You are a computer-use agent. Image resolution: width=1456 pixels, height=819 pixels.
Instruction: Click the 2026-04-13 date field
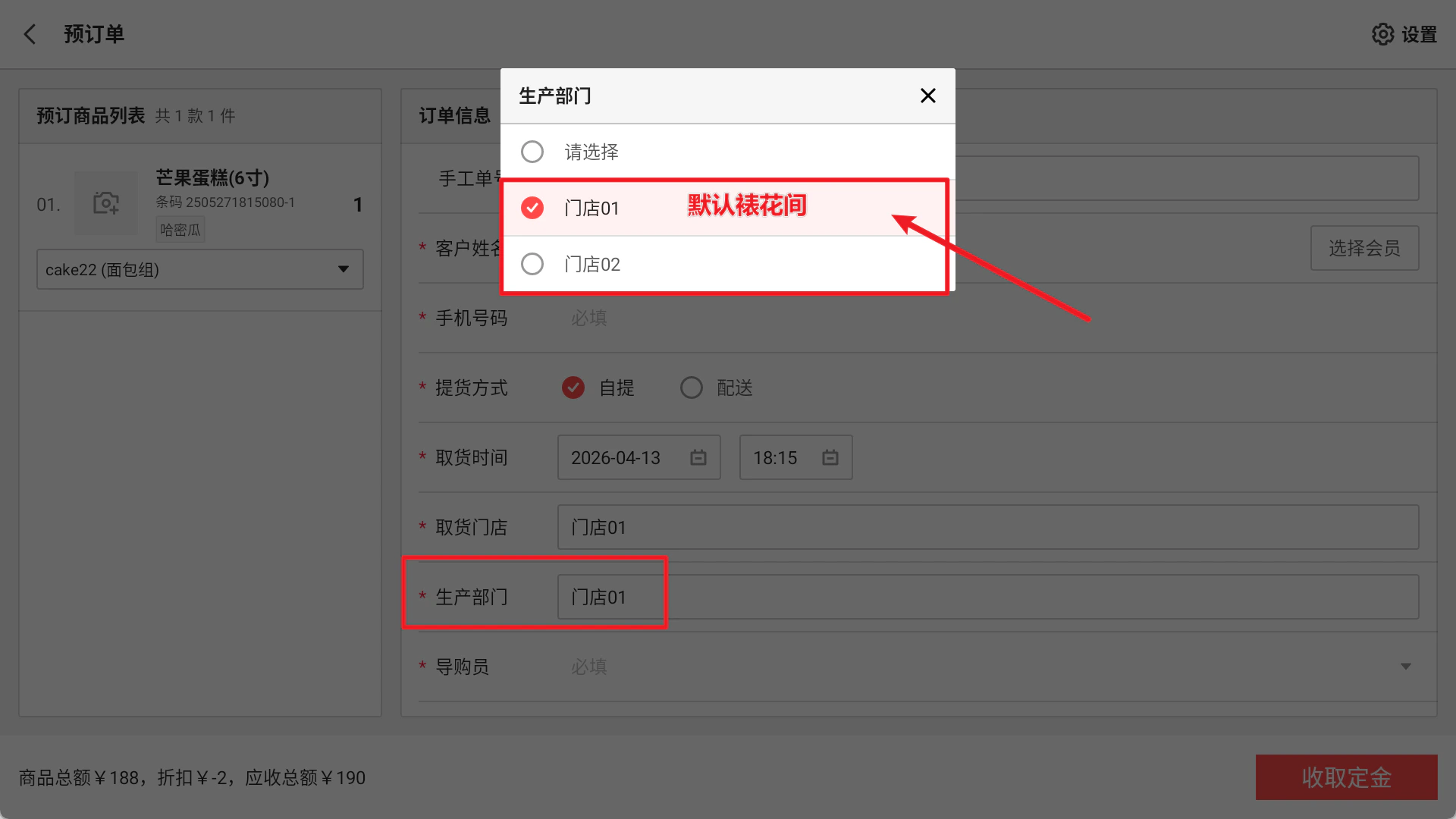click(639, 457)
